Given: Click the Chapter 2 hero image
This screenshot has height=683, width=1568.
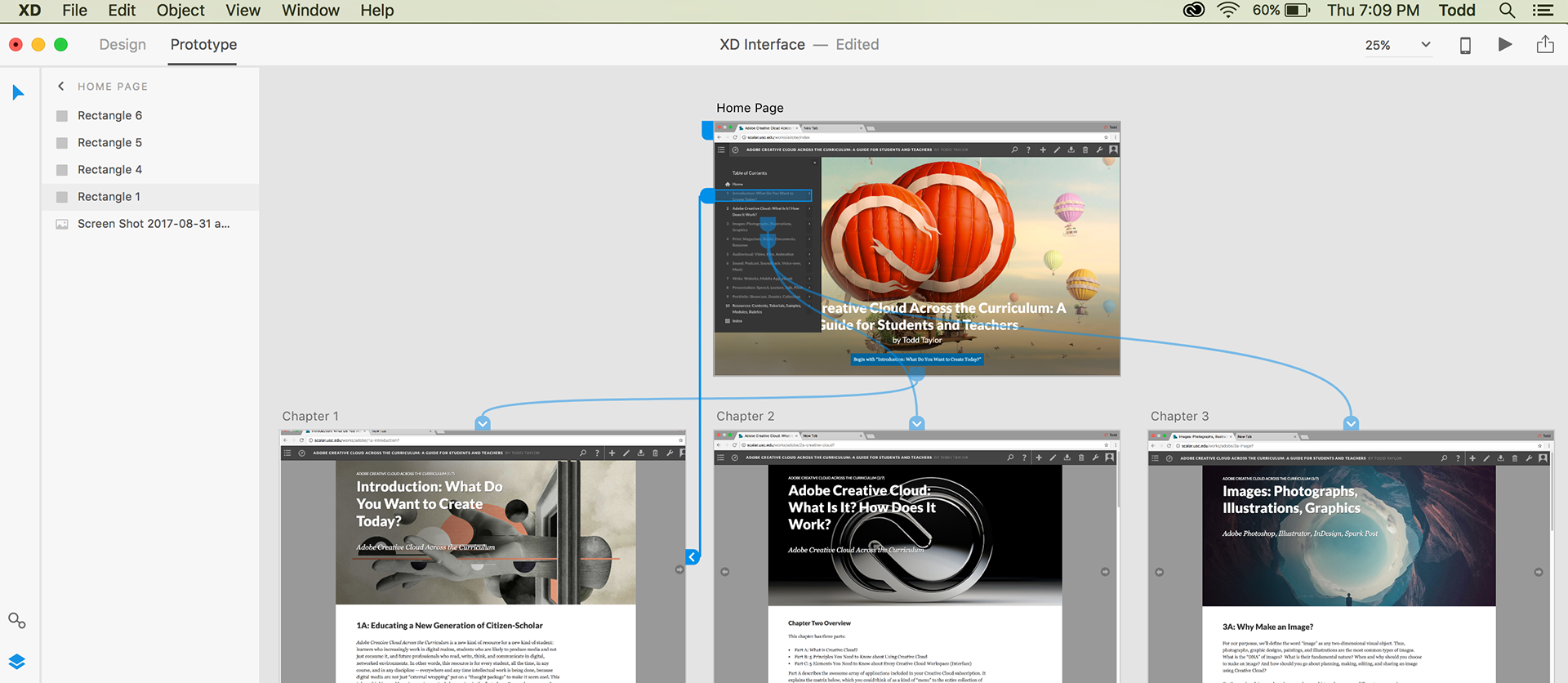Looking at the screenshot, I should tap(915, 535).
